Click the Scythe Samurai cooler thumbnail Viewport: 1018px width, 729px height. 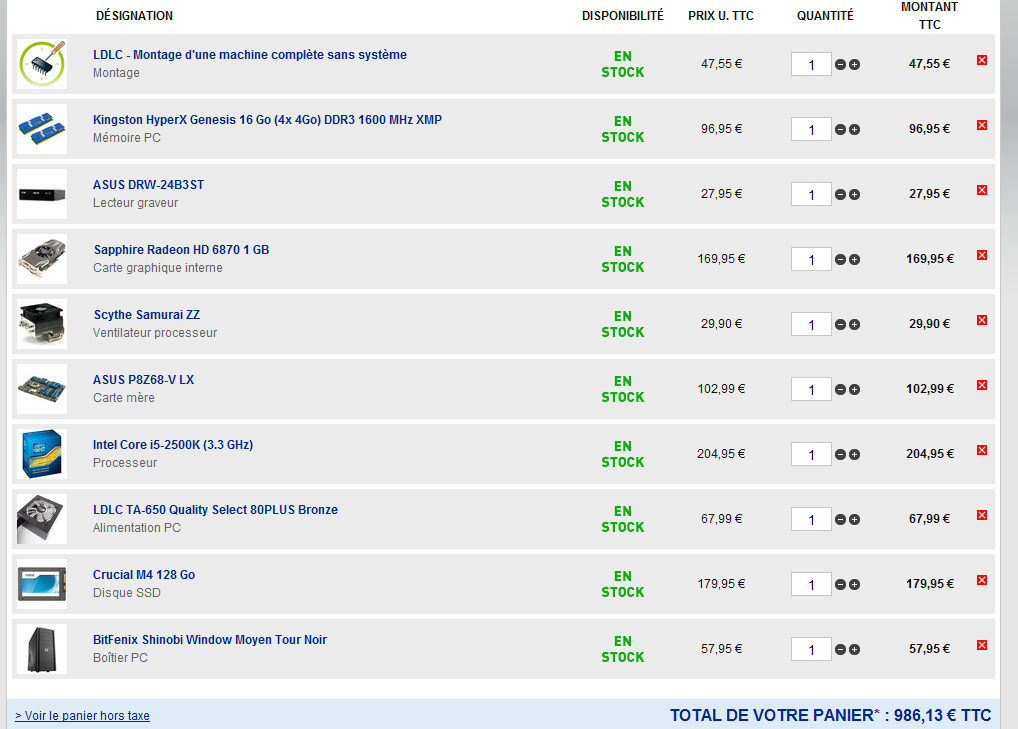point(42,324)
